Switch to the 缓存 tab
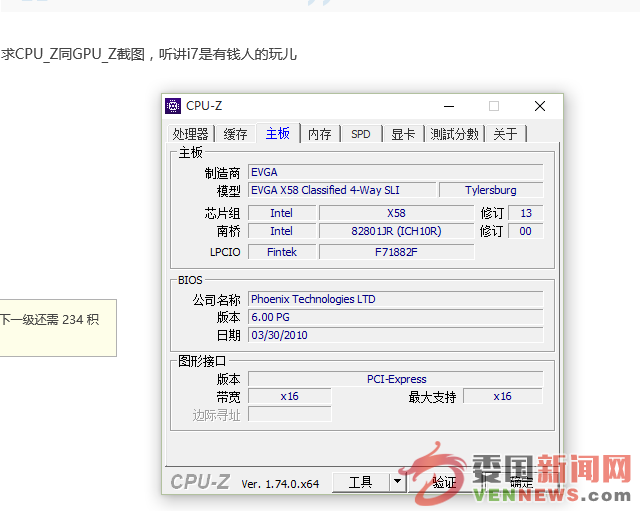This screenshot has width=640, height=511. (x=236, y=134)
